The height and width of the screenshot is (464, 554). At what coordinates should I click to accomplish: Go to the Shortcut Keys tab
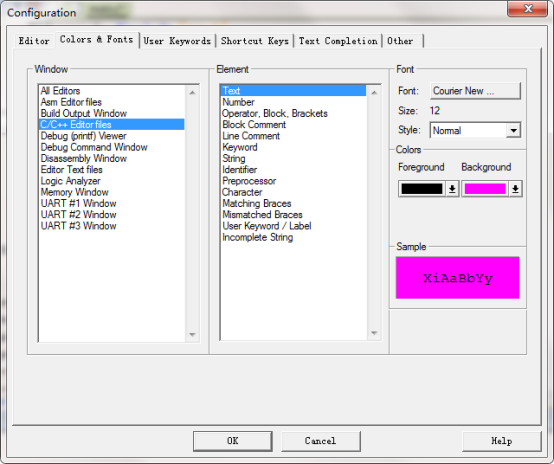(x=255, y=41)
